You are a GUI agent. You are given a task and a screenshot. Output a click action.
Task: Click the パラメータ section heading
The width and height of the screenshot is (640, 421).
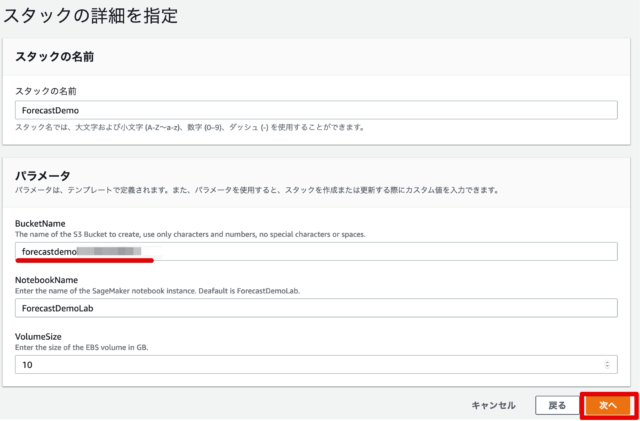pos(43,176)
